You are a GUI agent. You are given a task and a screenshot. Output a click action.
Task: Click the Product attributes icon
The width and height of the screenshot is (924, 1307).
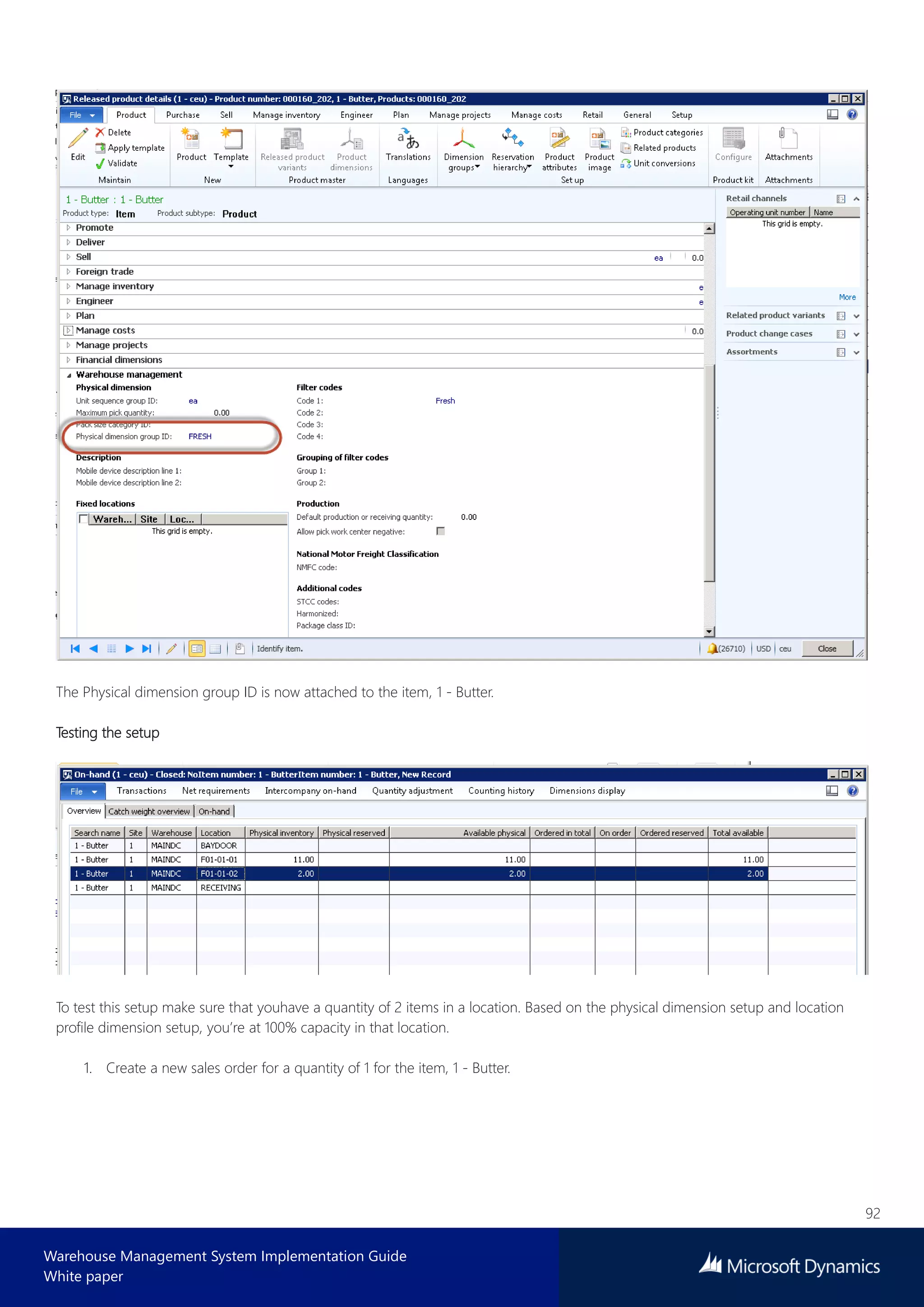[559, 139]
